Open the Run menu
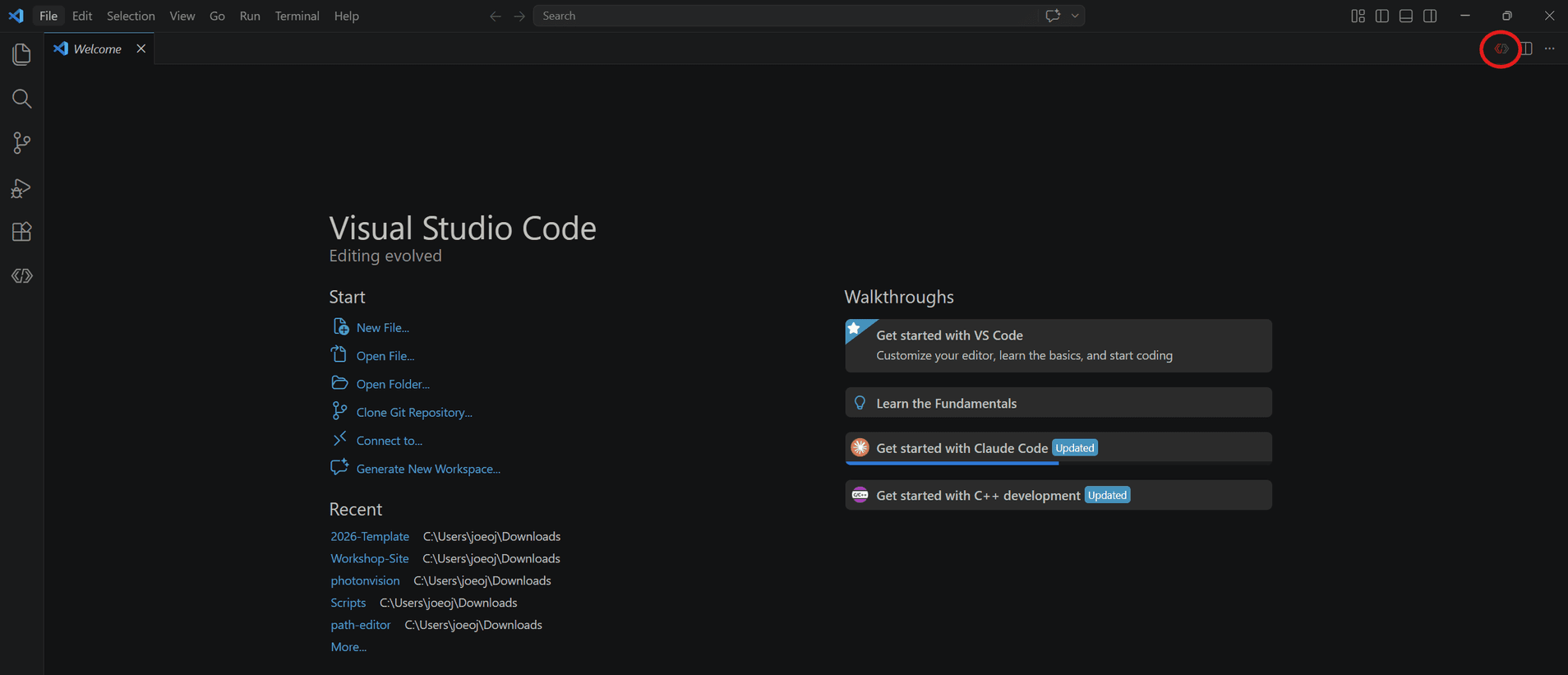Image resolution: width=1568 pixels, height=675 pixels. click(250, 16)
